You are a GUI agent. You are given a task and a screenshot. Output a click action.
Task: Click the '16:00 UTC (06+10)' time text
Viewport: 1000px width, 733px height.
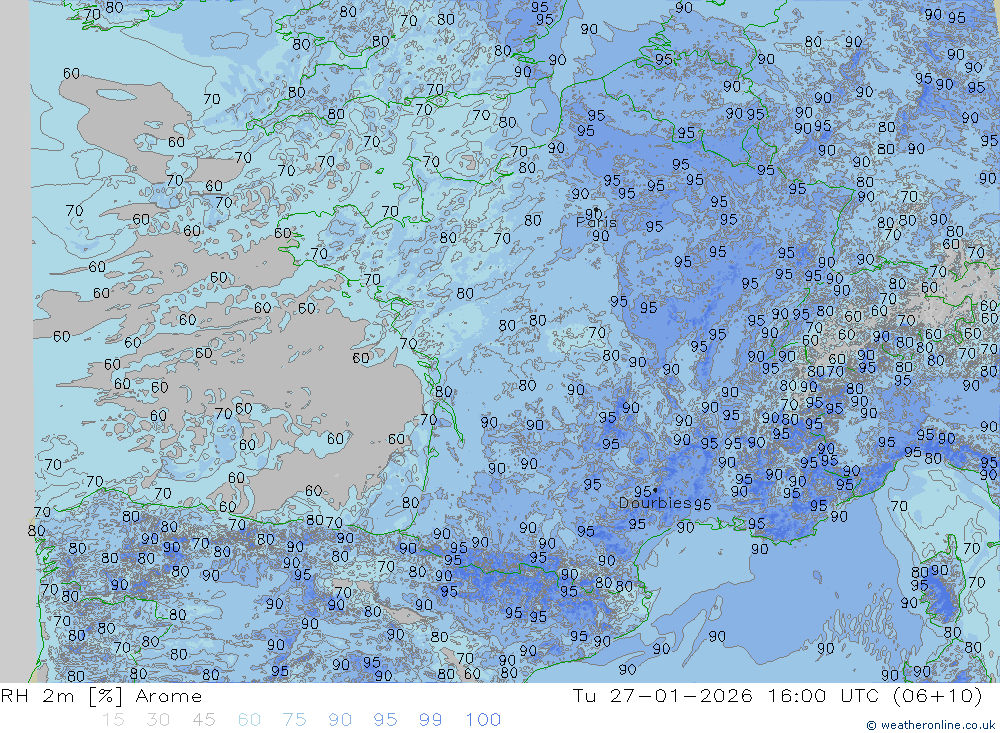click(874, 696)
